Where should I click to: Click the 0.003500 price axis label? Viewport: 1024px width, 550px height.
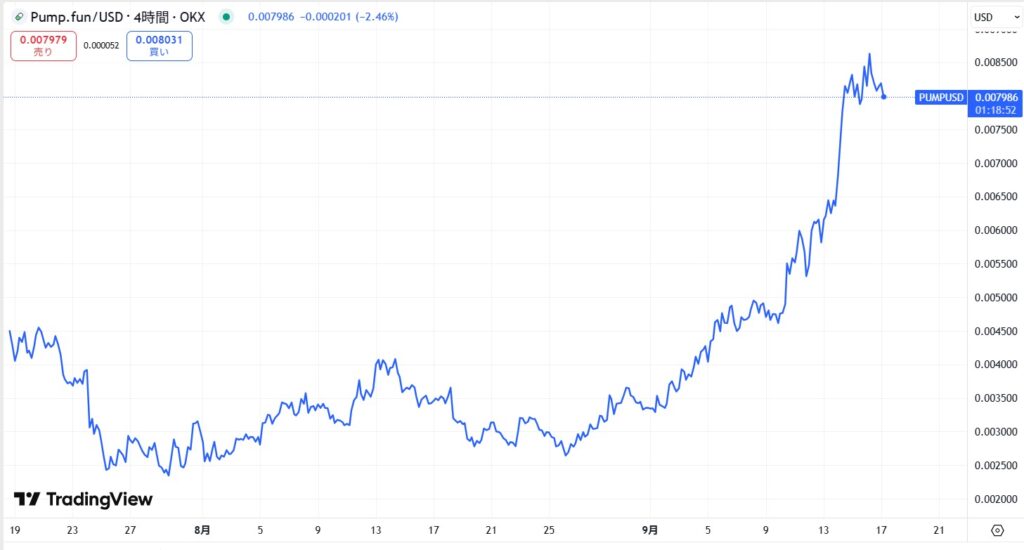(x=996, y=398)
